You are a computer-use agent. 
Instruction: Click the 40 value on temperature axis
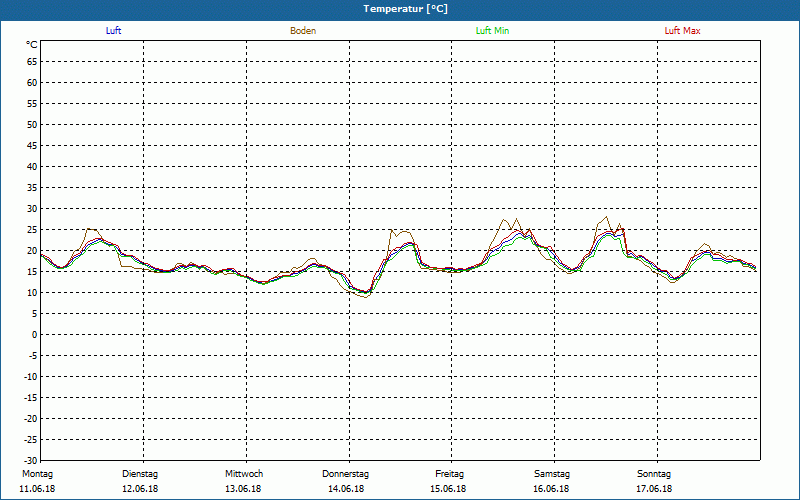coord(32,167)
